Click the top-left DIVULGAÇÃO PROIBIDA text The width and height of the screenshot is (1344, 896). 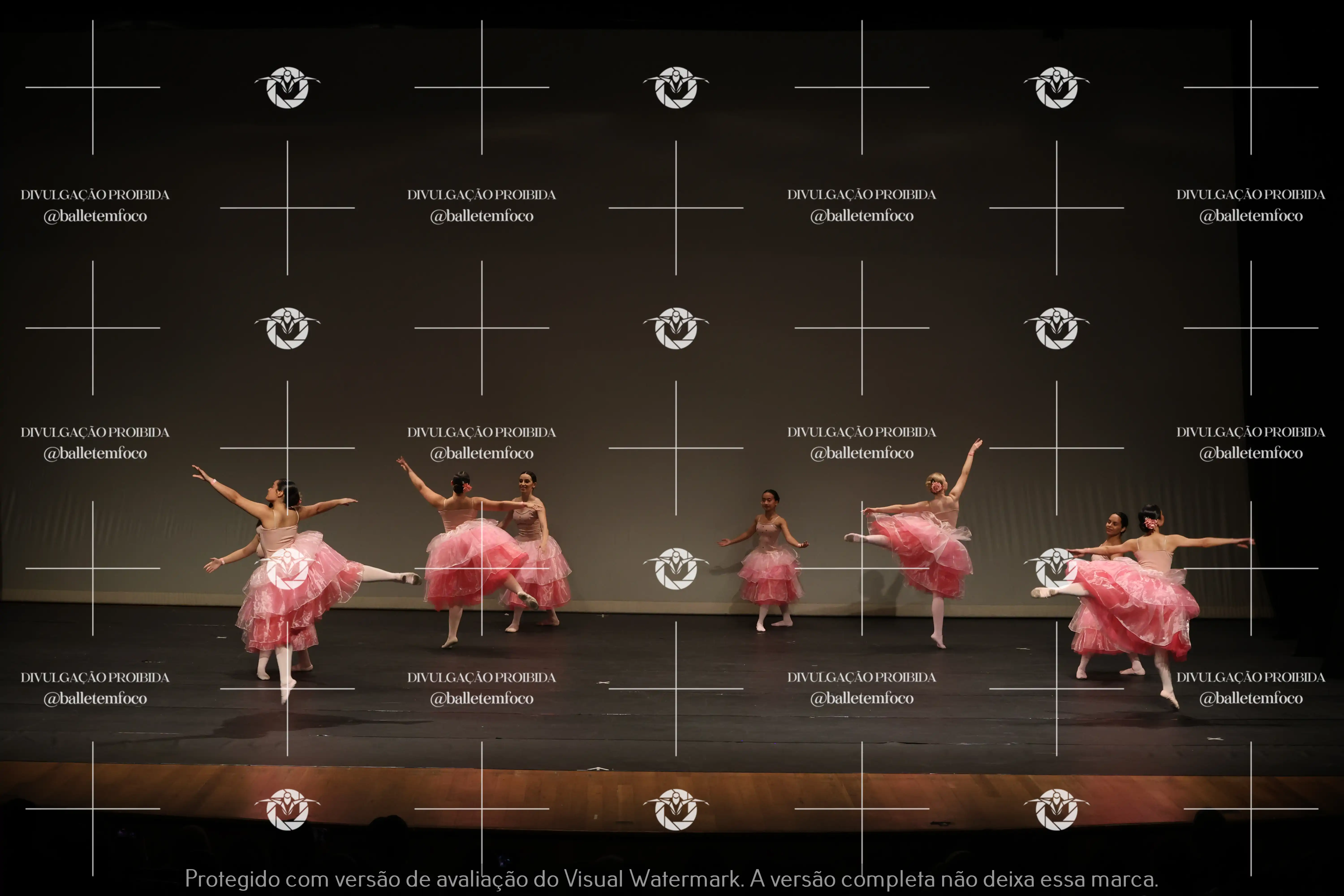(95, 195)
